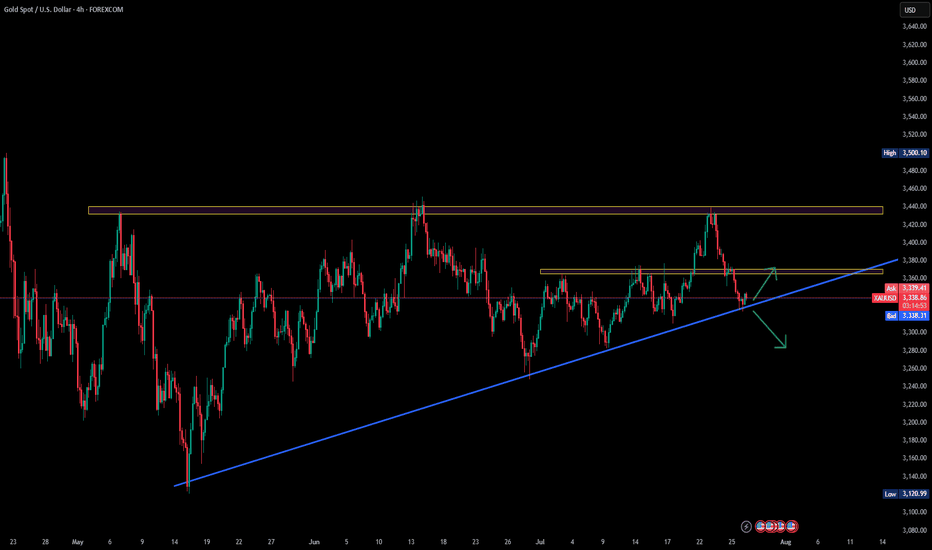The width and height of the screenshot is (932, 550).
Task: Click the 3,560.00 price axis label
Action: [914, 99]
